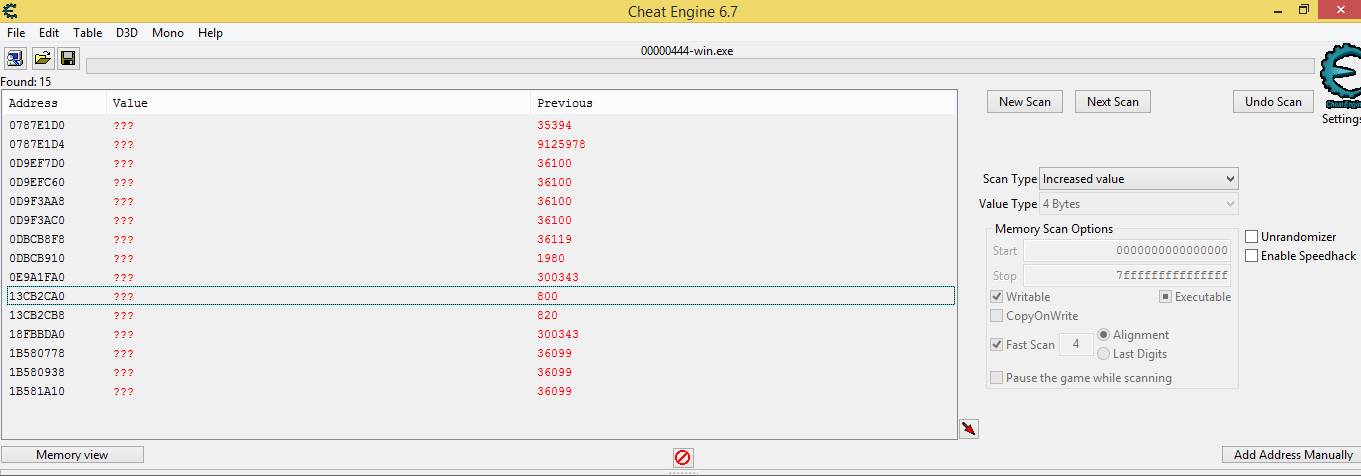Open the File menu

(16, 33)
